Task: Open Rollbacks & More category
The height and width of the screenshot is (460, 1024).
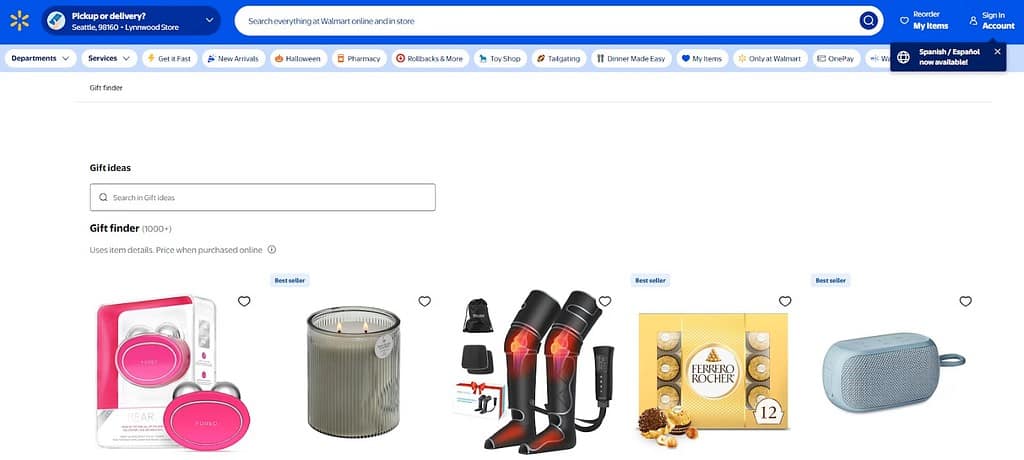Action: pos(429,58)
